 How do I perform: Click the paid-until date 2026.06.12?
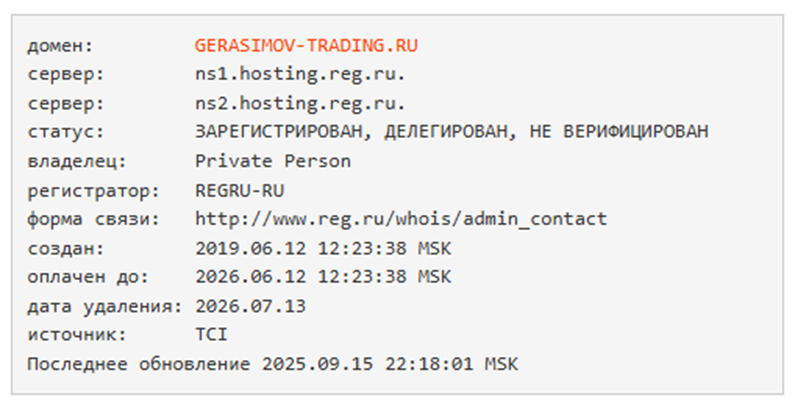coord(238,277)
